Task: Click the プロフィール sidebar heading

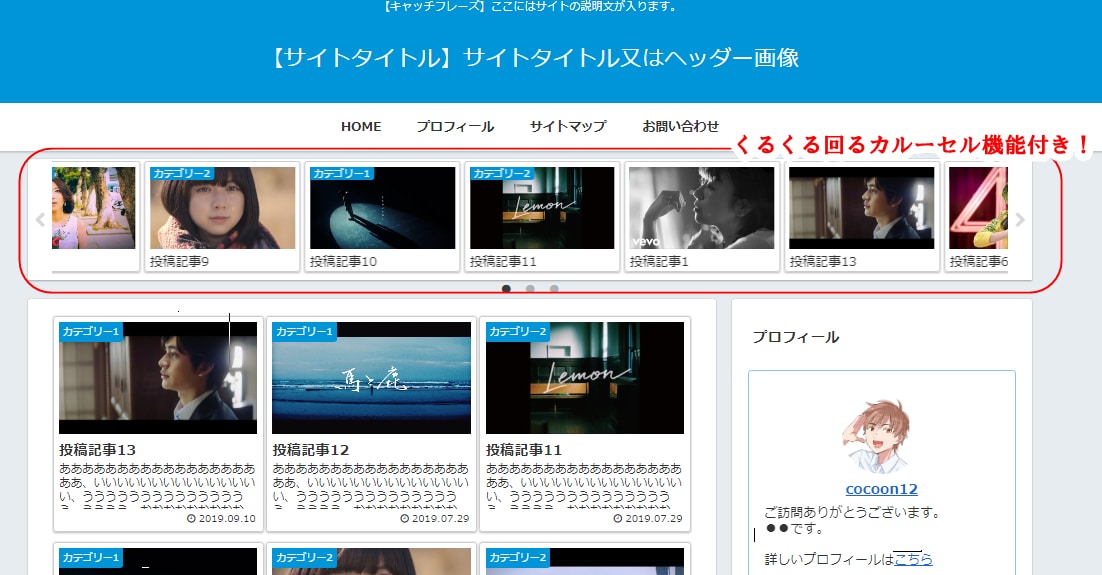Action: click(796, 337)
